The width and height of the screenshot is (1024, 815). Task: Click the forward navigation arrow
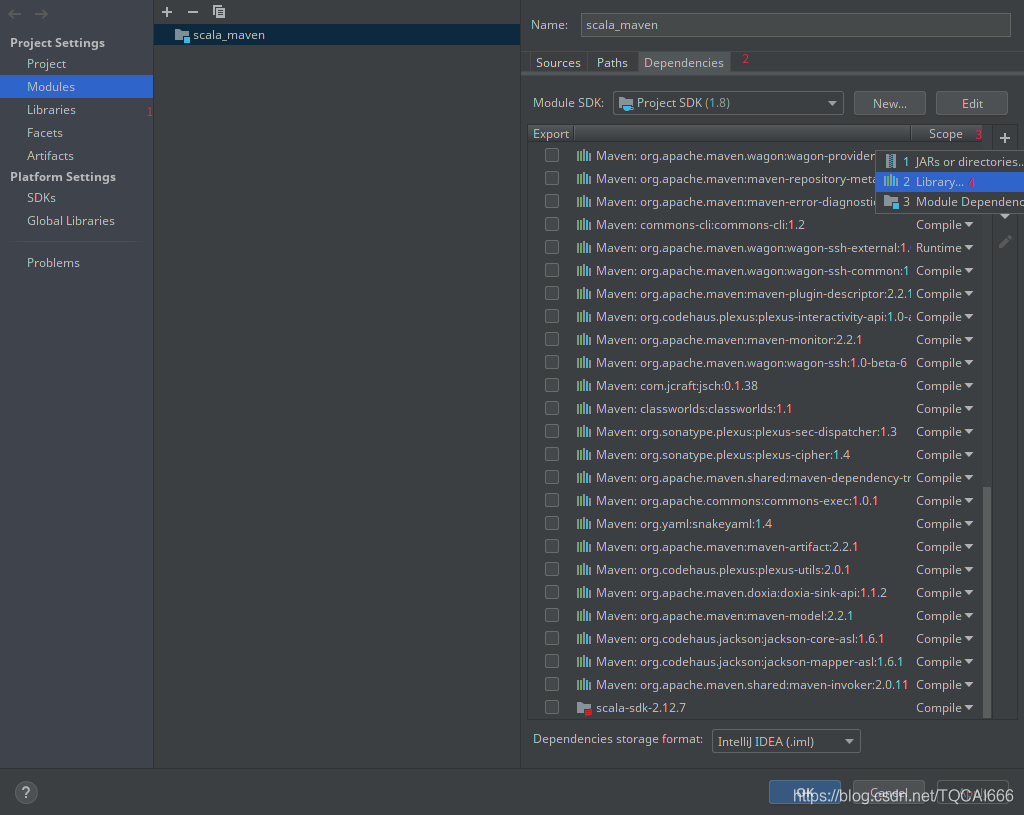41,14
